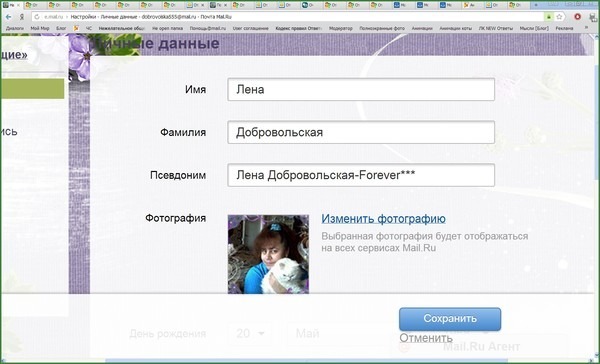This screenshot has width=600, height=364.
Task: Open the Мысли [Блог] bookmark
Action: (534, 28)
